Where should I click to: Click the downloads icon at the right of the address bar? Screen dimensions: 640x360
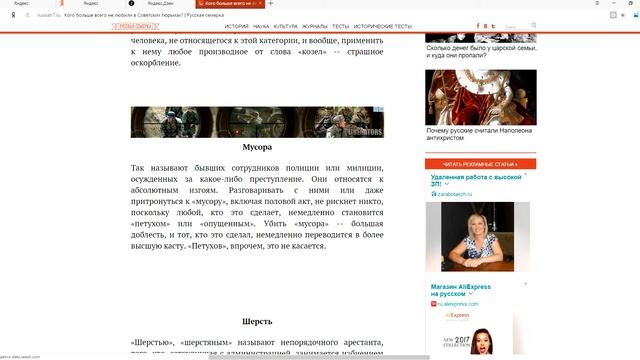636,15
